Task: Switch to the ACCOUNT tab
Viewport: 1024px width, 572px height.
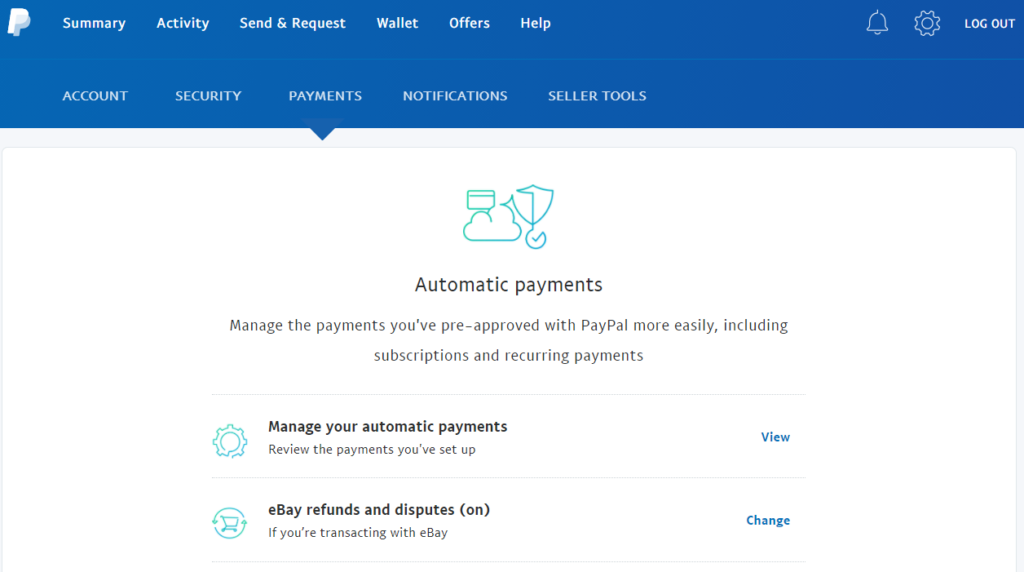Action: pyautogui.click(x=95, y=96)
